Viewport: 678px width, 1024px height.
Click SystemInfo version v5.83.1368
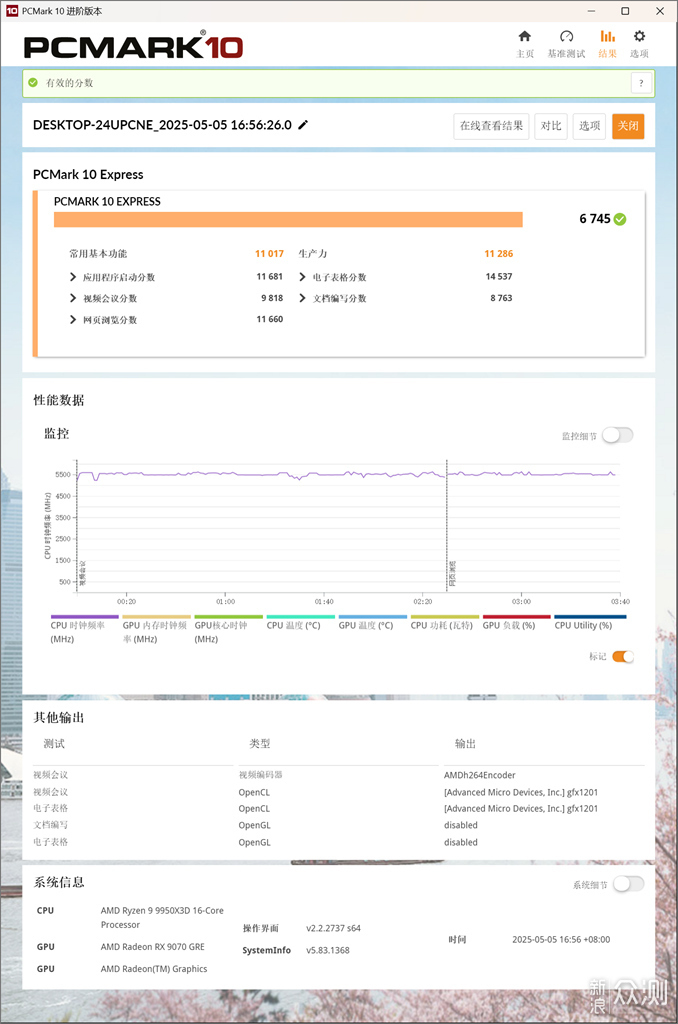tap(327, 950)
